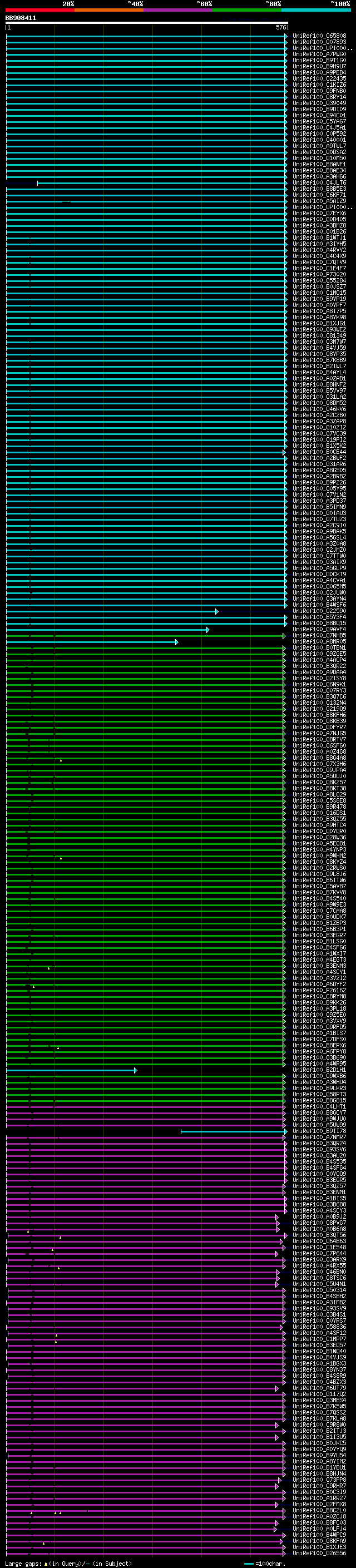Click the gap marker on the B8G4A8 row
Screen dimensions: 356x1568
61,760
